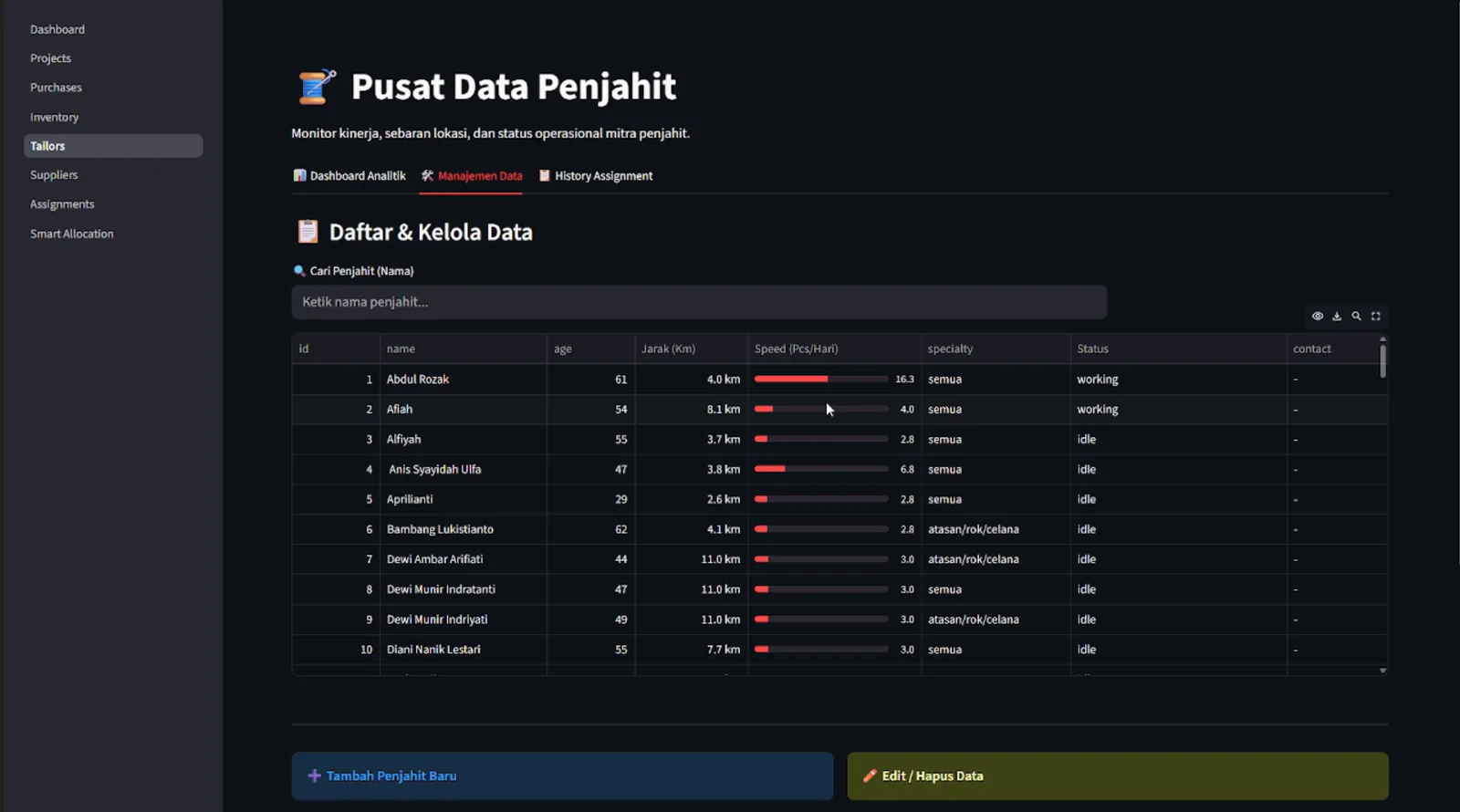1460x812 pixels.
Task: Switch to History Assignment tab
Action: point(596,175)
